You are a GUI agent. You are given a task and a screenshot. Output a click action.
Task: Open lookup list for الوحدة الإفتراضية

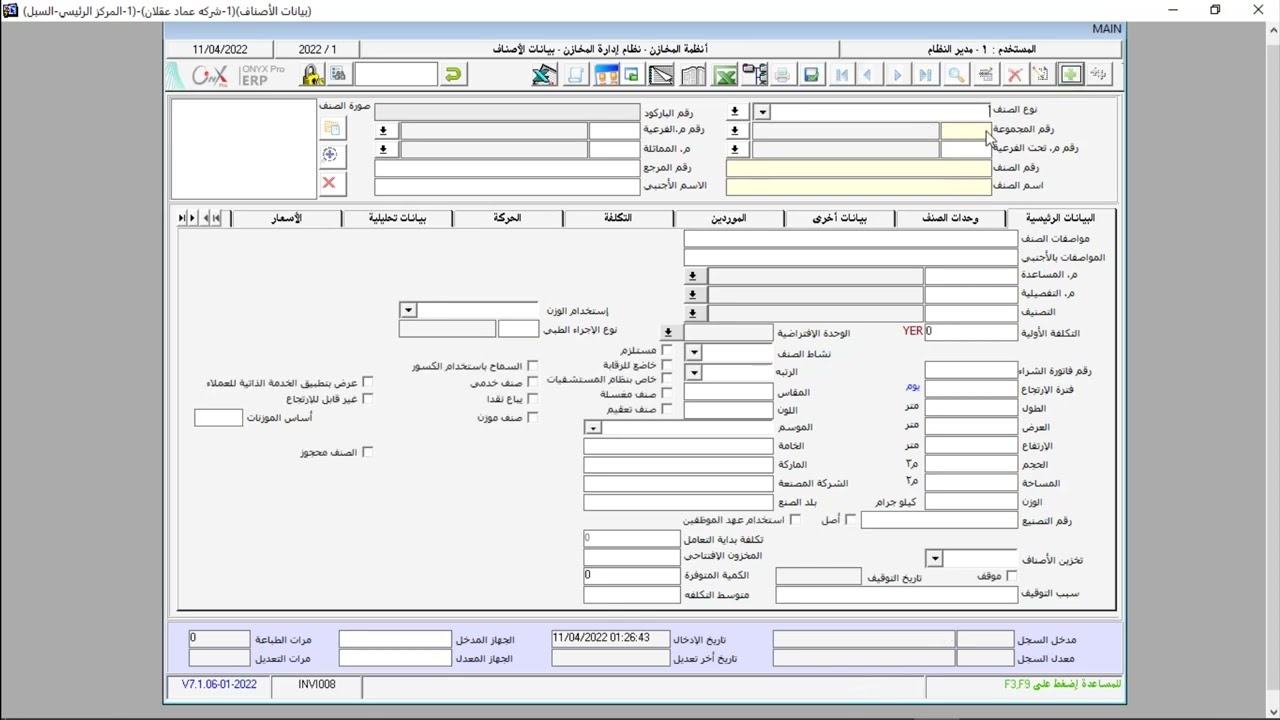[668, 332]
